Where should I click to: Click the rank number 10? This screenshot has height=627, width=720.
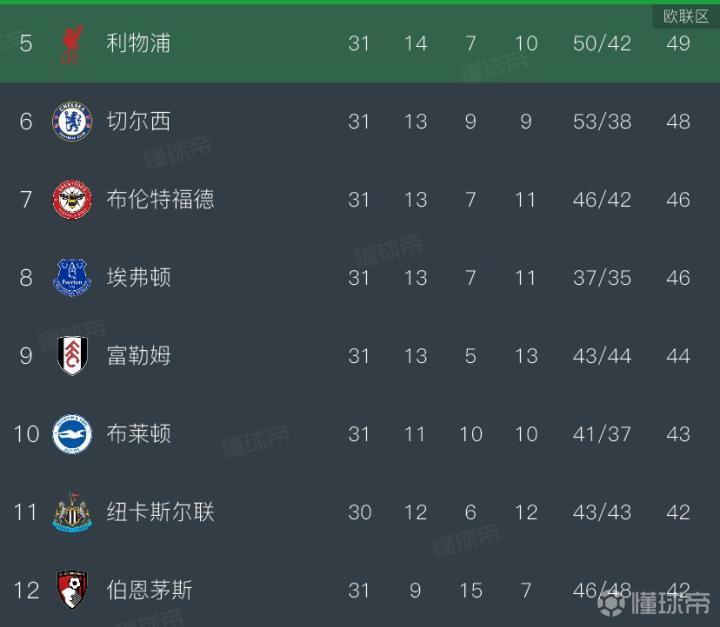[x=26, y=434]
